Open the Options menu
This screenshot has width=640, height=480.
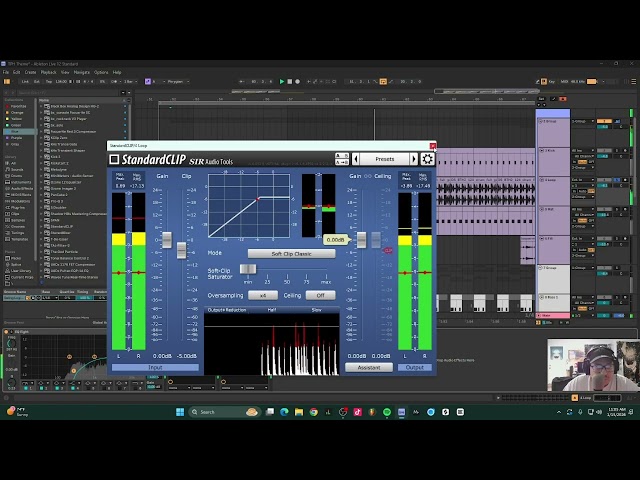pos(101,72)
